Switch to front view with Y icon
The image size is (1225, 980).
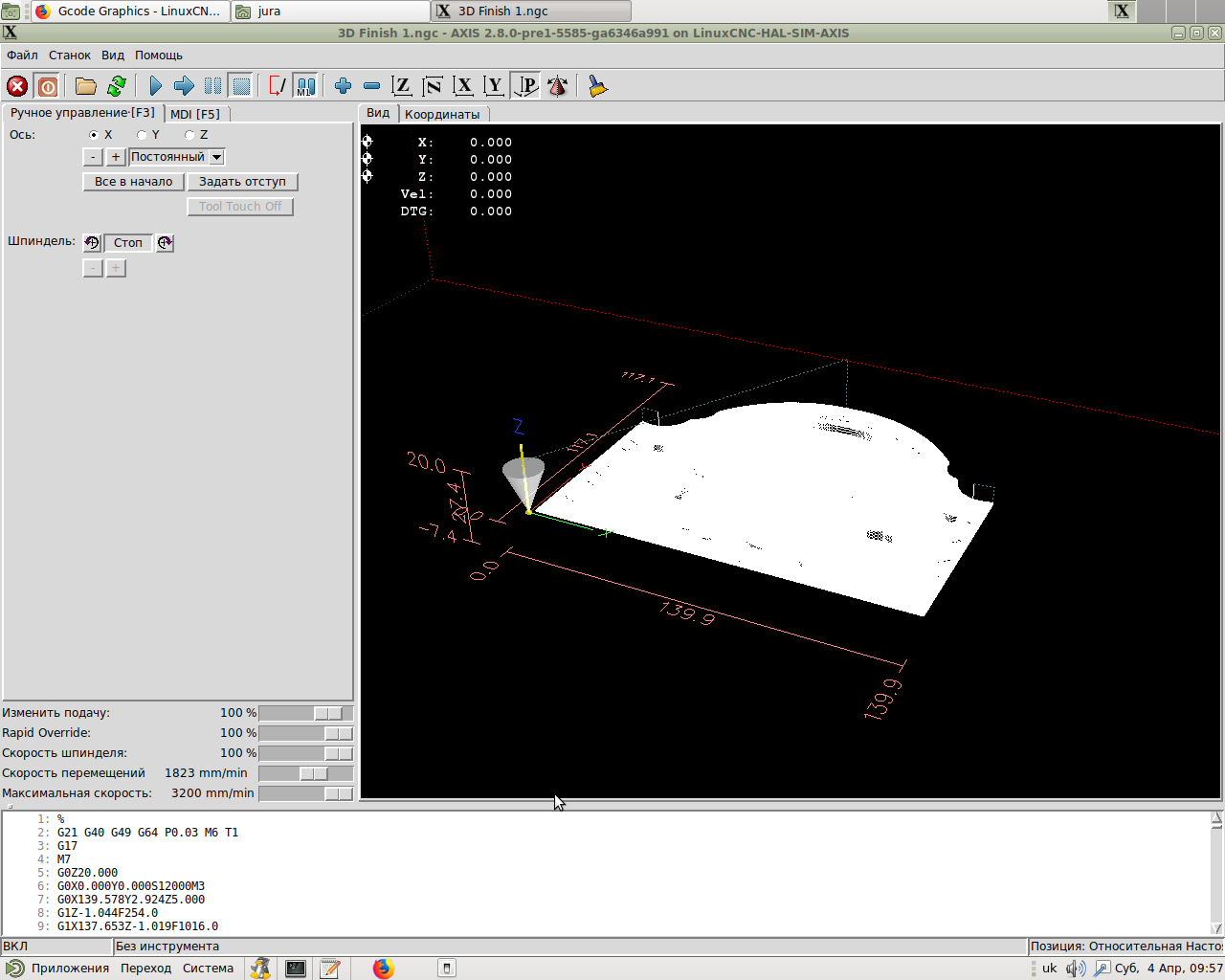pyautogui.click(x=494, y=86)
